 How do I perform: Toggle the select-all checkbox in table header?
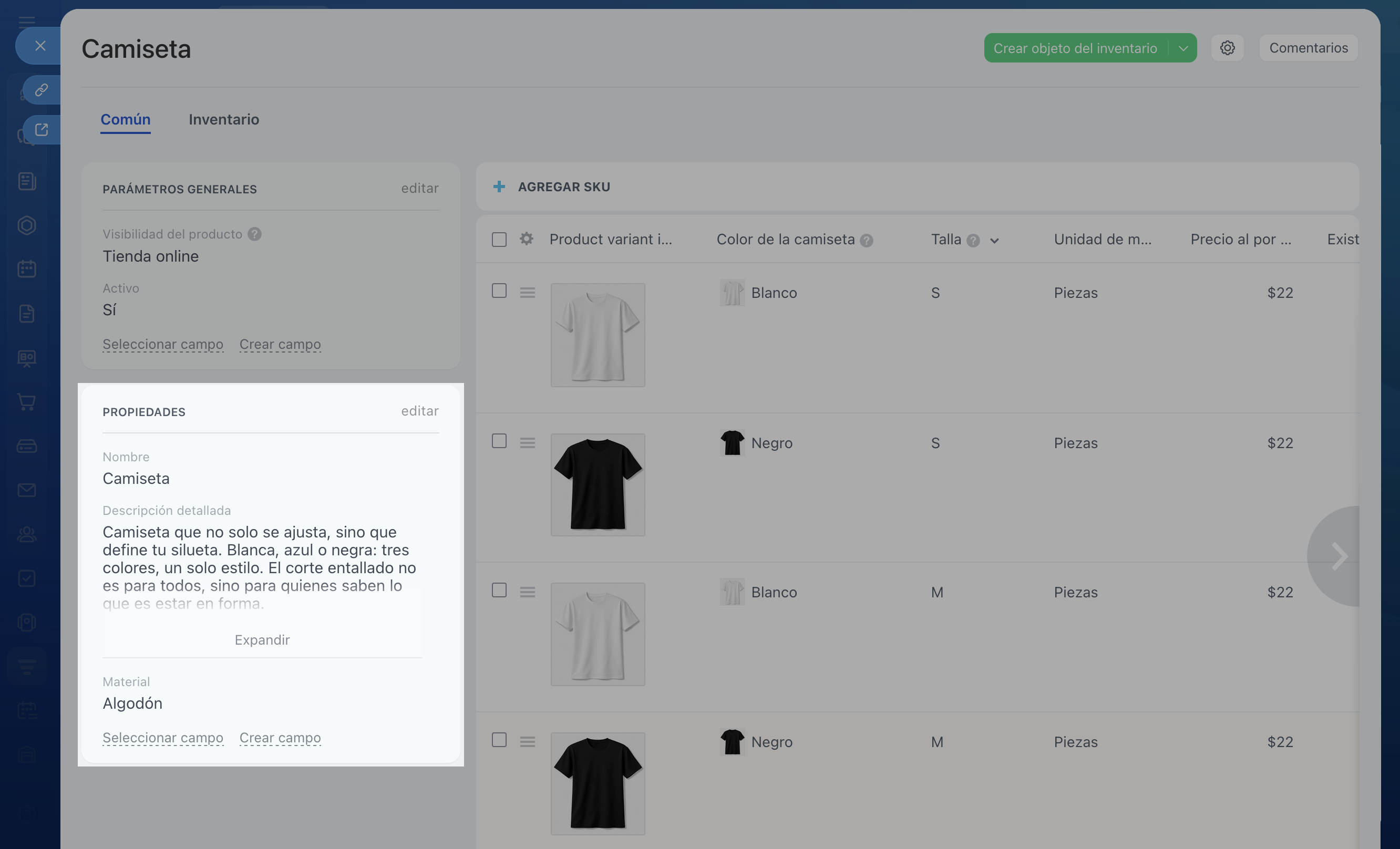(499, 239)
